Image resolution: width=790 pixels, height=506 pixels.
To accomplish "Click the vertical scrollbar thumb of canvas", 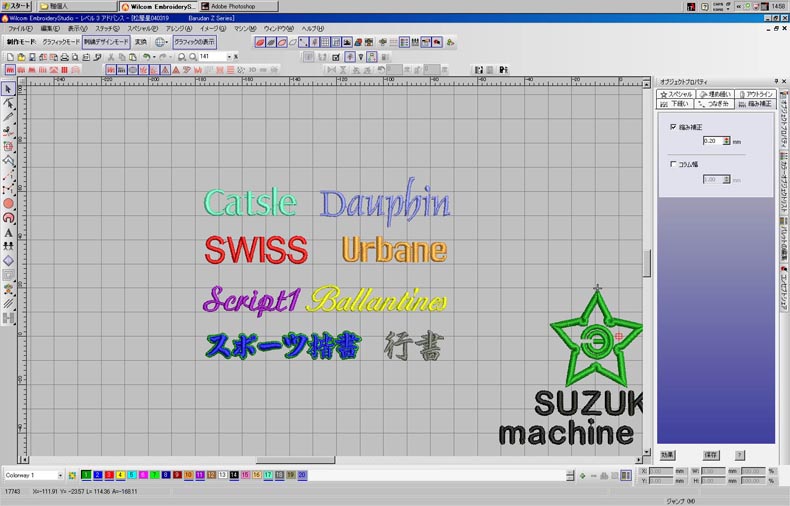I will pyautogui.click(x=646, y=263).
